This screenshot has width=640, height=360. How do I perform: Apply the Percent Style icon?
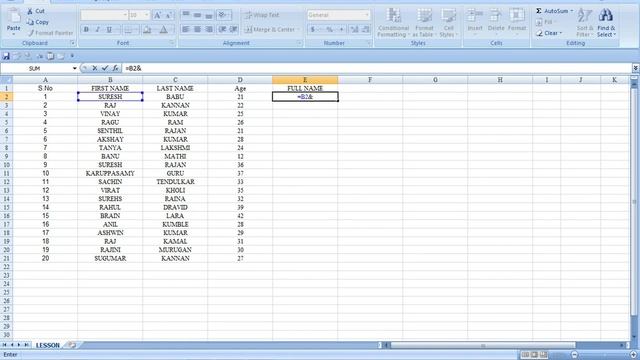pyautogui.click(x=329, y=29)
